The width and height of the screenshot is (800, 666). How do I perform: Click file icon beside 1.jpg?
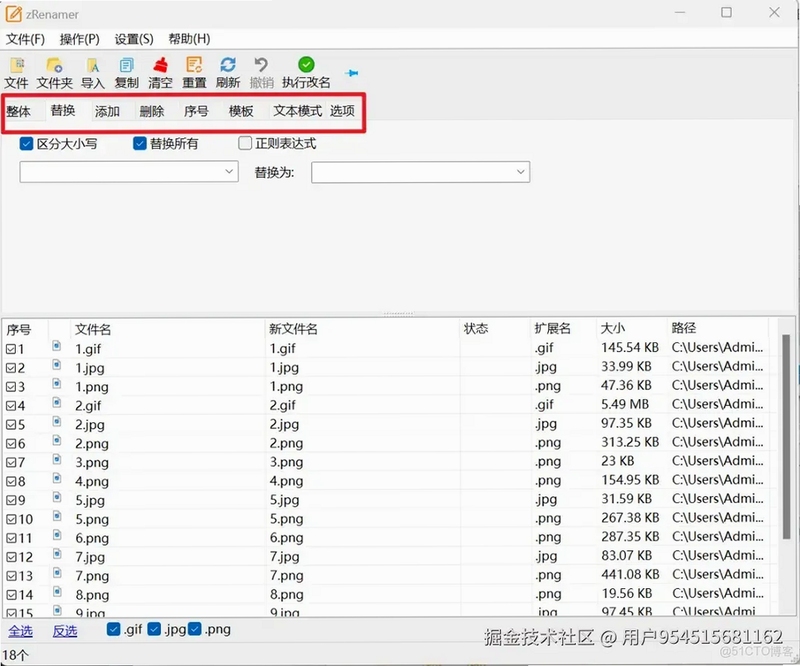click(57, 365)
